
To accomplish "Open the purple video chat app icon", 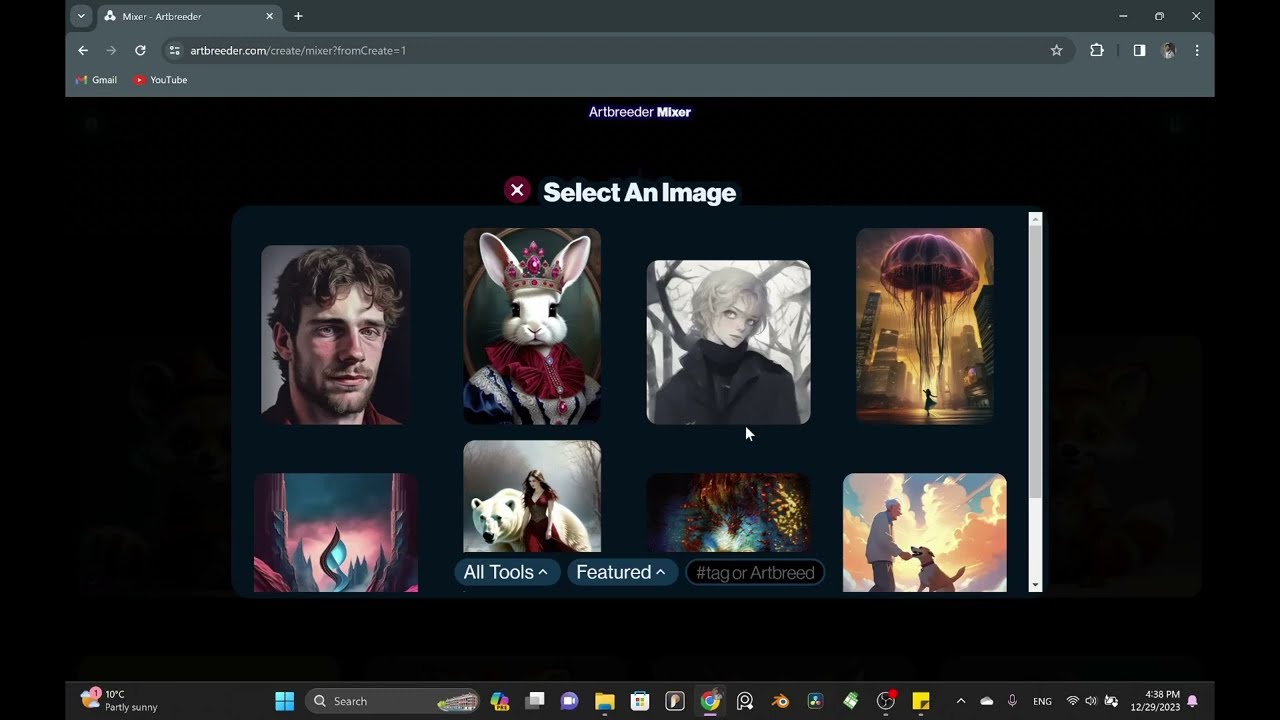I will pos(570,701).
